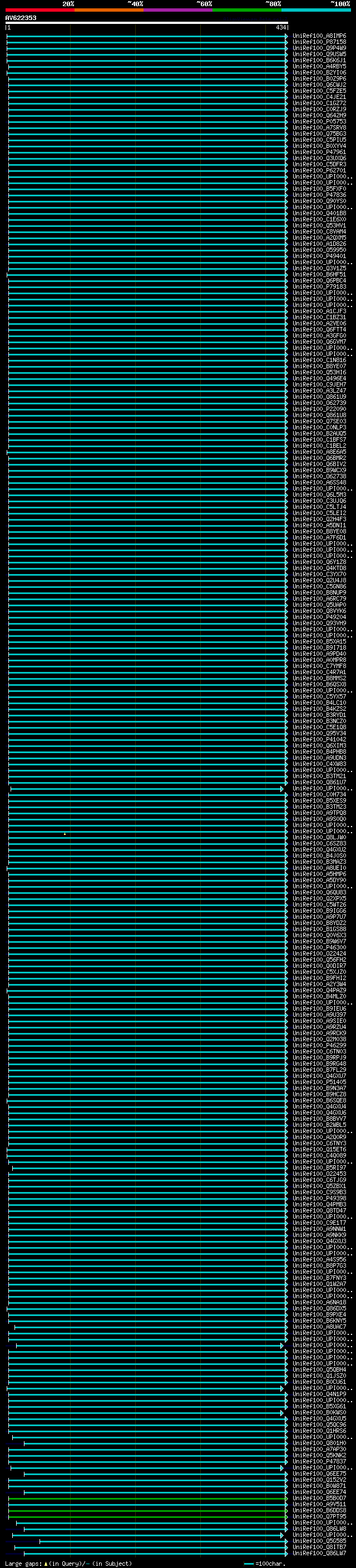Select hit label UniRef100_Q75B63
This screenshot has width=356, height=1568.
tap(319, 134)
